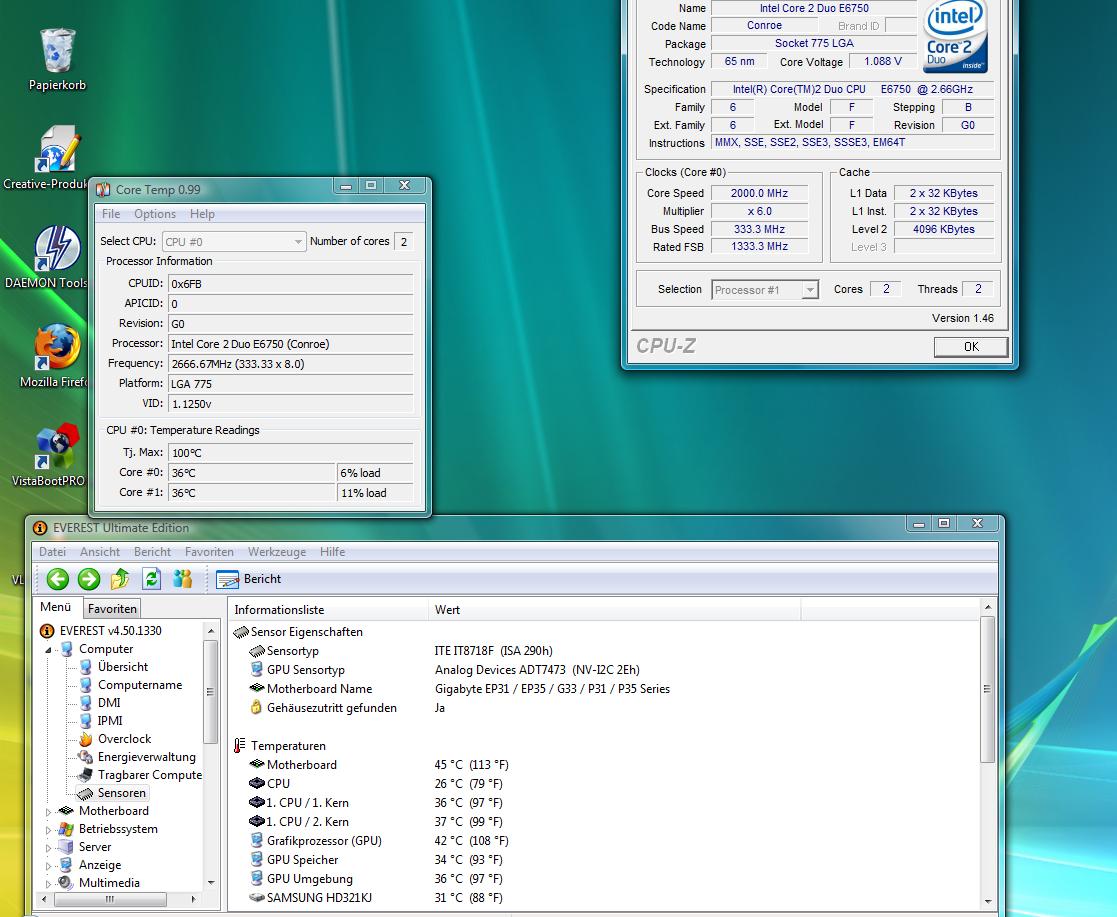Expand the Multimedia tree node
1117x917 pixels.
tap(48, 884)
